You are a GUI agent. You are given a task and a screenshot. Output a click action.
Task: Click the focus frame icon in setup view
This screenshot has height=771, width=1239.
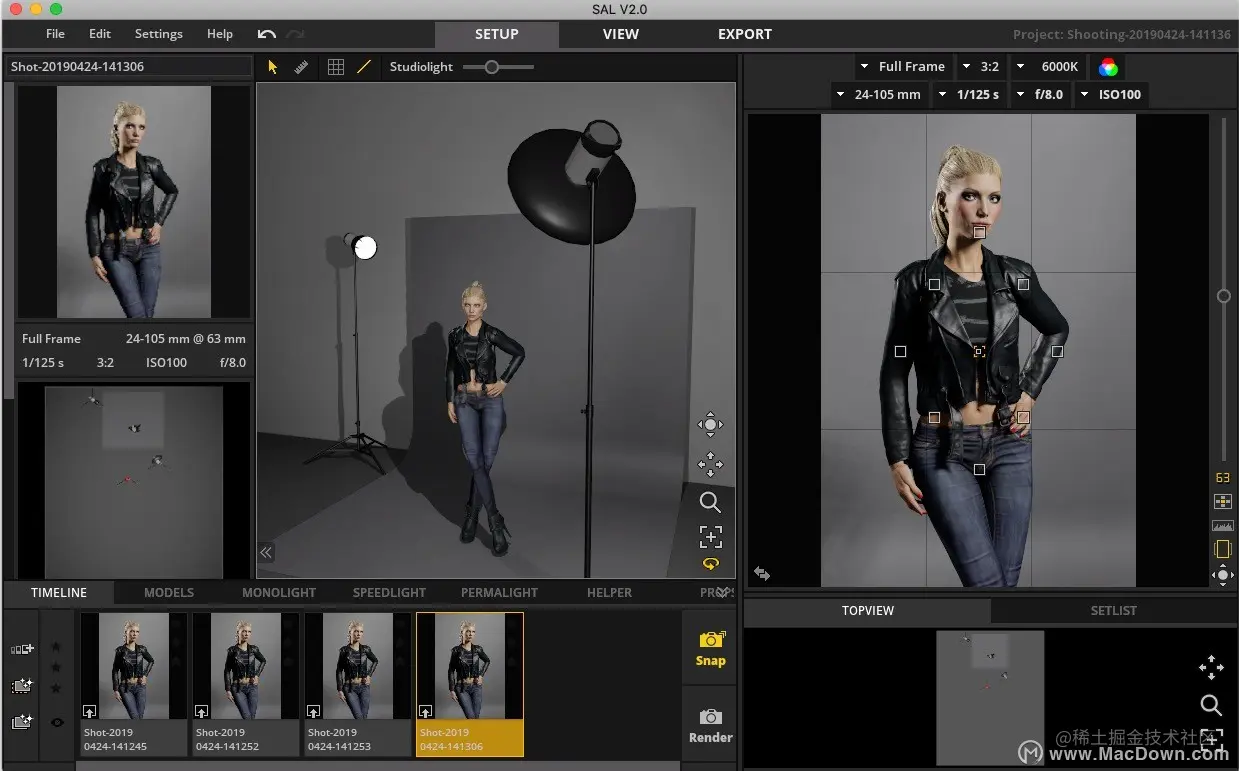click(x=710, y=537)
